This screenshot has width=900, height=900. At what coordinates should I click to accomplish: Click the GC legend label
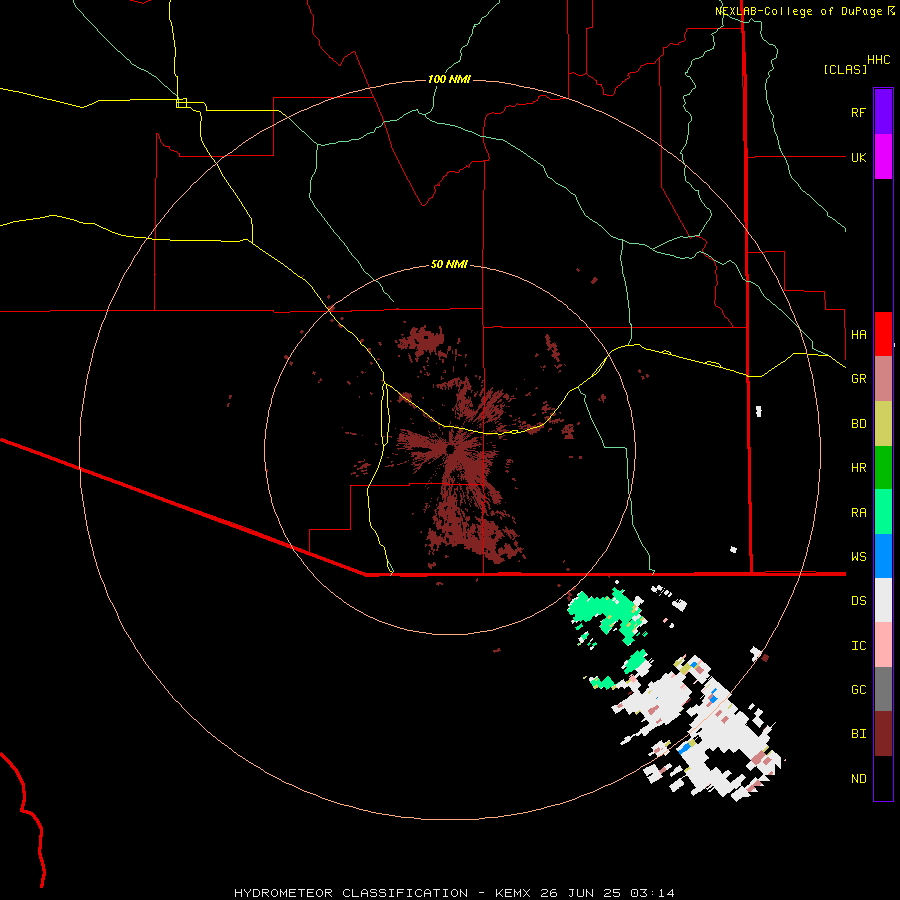coord(858,690)
